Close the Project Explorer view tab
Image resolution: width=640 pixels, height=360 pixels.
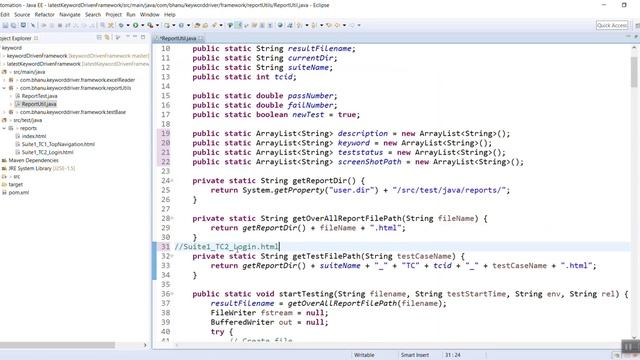point(36,38)
